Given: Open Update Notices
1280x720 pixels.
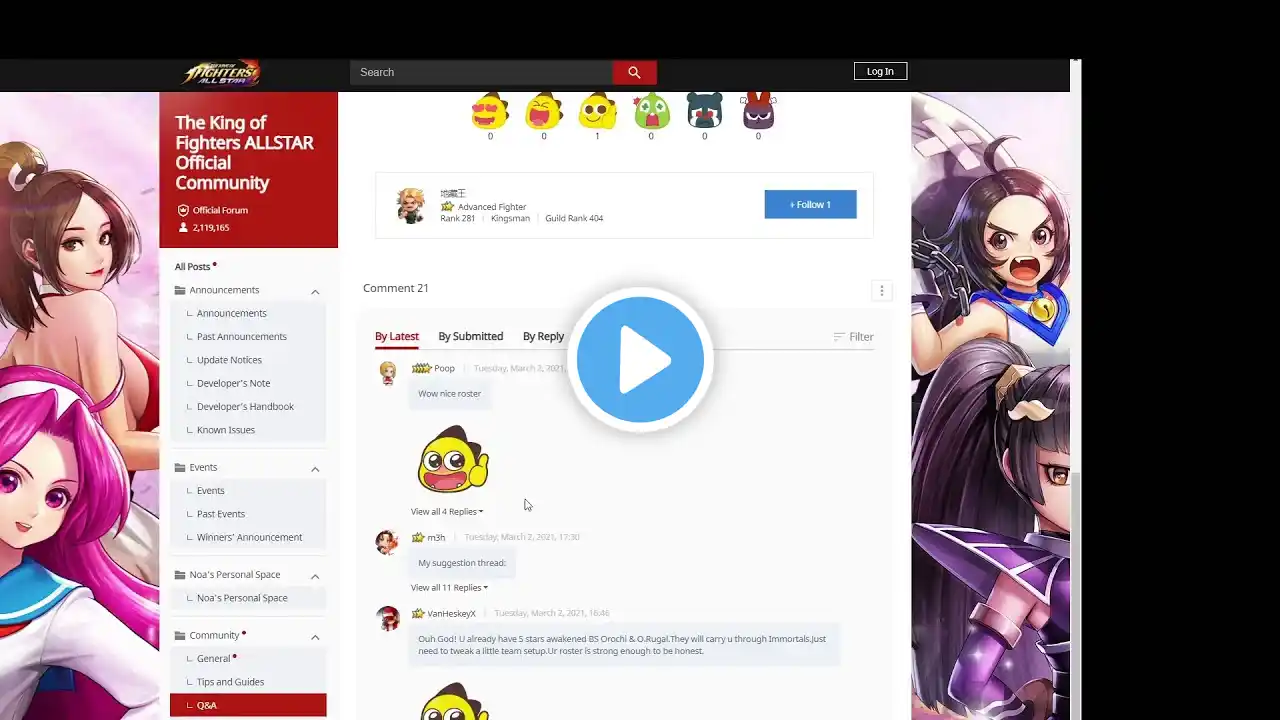Looking at the screenshot, I should (x=229, y=360).
